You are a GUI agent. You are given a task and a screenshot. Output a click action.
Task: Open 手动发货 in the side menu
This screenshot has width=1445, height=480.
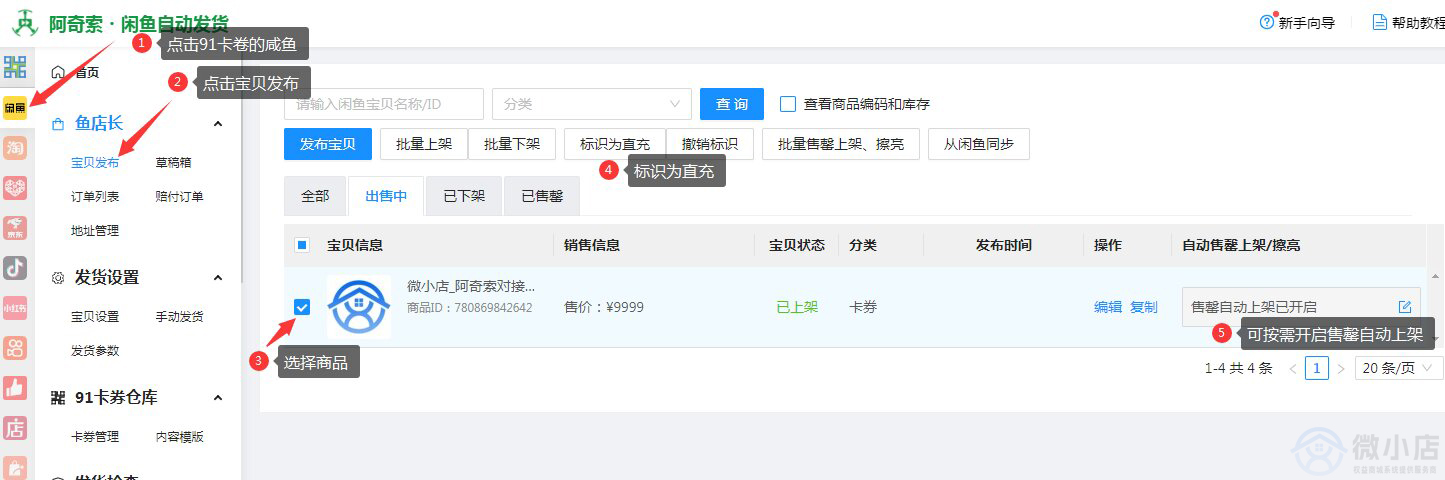pos(179,316)
